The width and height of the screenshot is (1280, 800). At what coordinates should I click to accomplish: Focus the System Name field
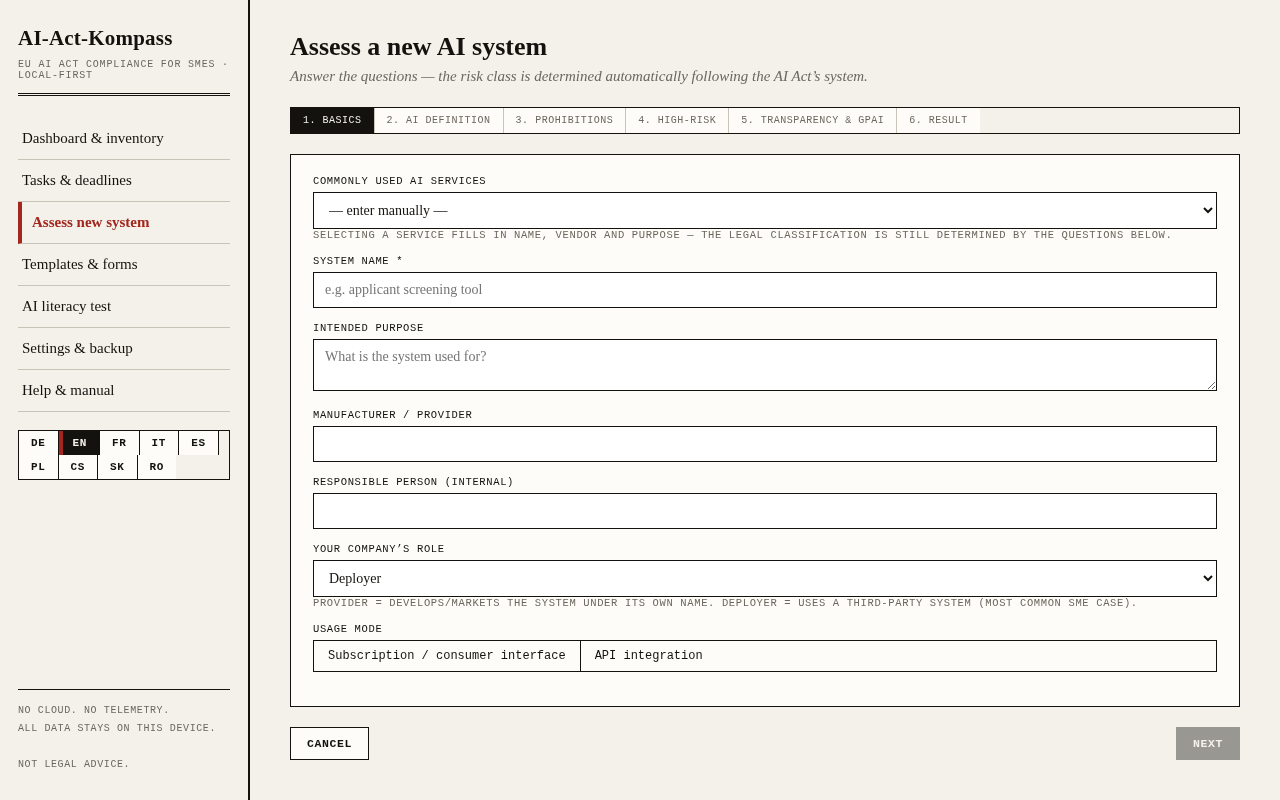click(765, 290)
